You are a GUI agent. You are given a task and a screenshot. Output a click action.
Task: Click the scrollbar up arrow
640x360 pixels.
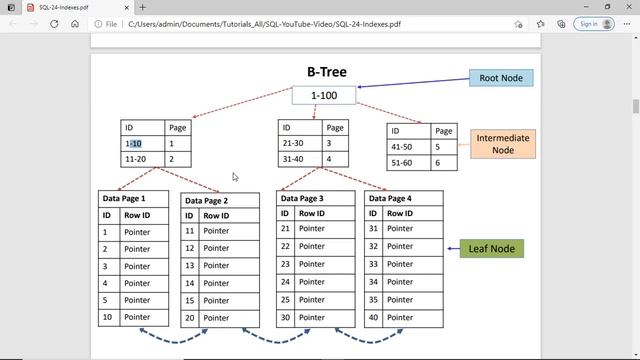(636, 38)
